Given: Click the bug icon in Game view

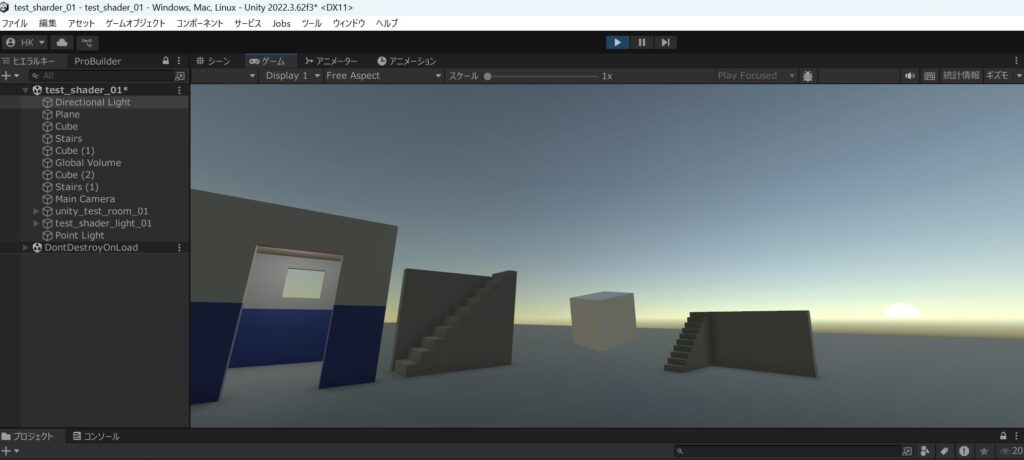Looking at the screenshot, I should tap(808, 76).
